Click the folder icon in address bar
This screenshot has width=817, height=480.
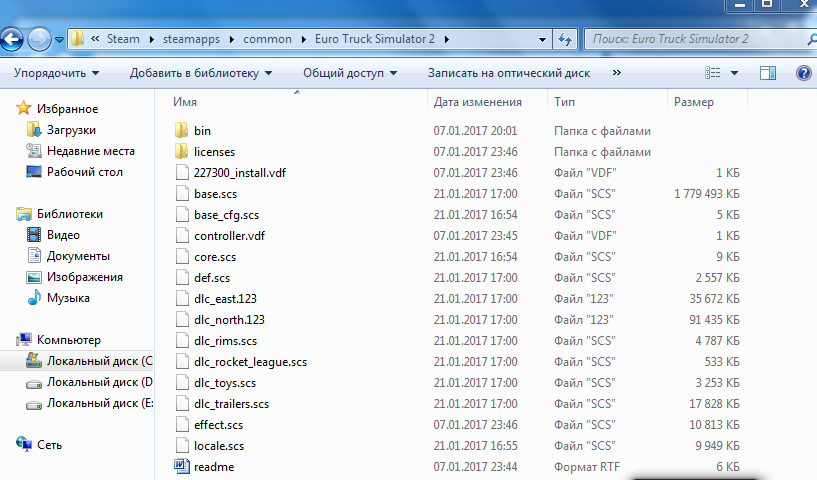coord(77,39)
